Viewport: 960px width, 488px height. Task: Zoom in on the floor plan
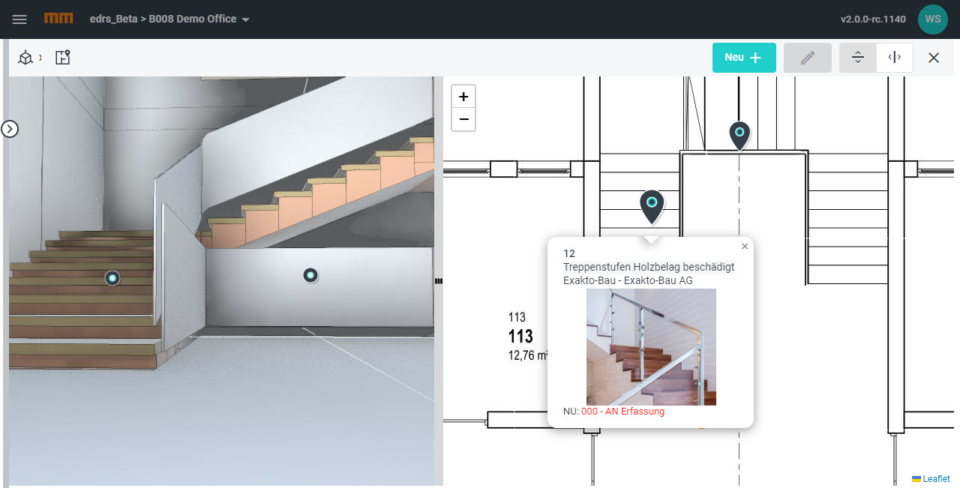tap(463, 97)
